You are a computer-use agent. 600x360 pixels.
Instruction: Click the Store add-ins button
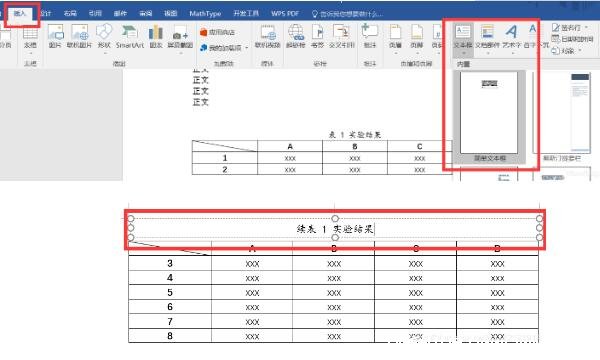(217, 32)
